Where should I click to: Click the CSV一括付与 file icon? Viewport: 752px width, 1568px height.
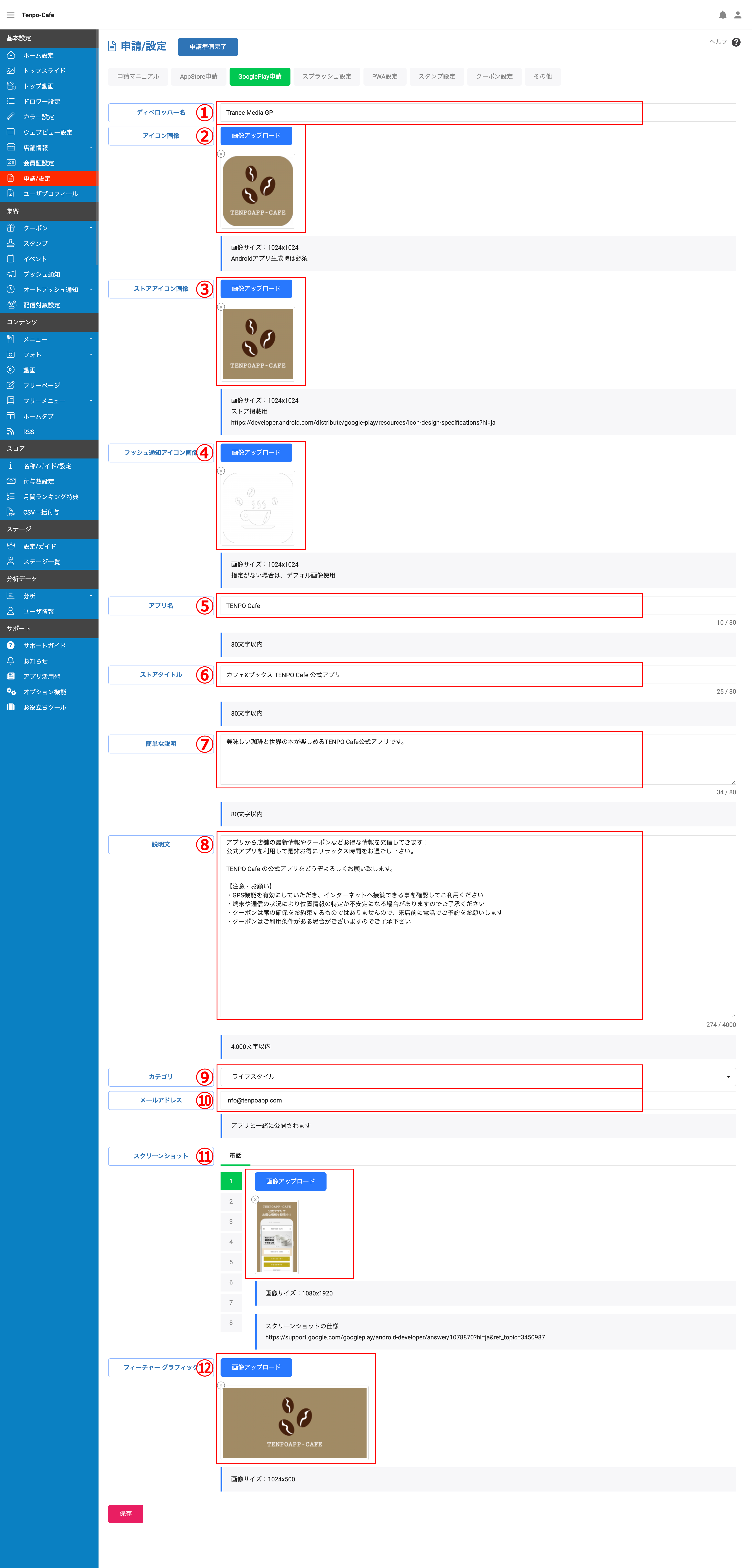coord(10,512)
